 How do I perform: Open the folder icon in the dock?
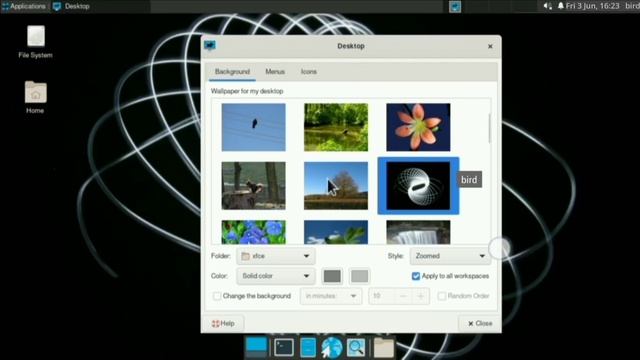click(384, 347)
